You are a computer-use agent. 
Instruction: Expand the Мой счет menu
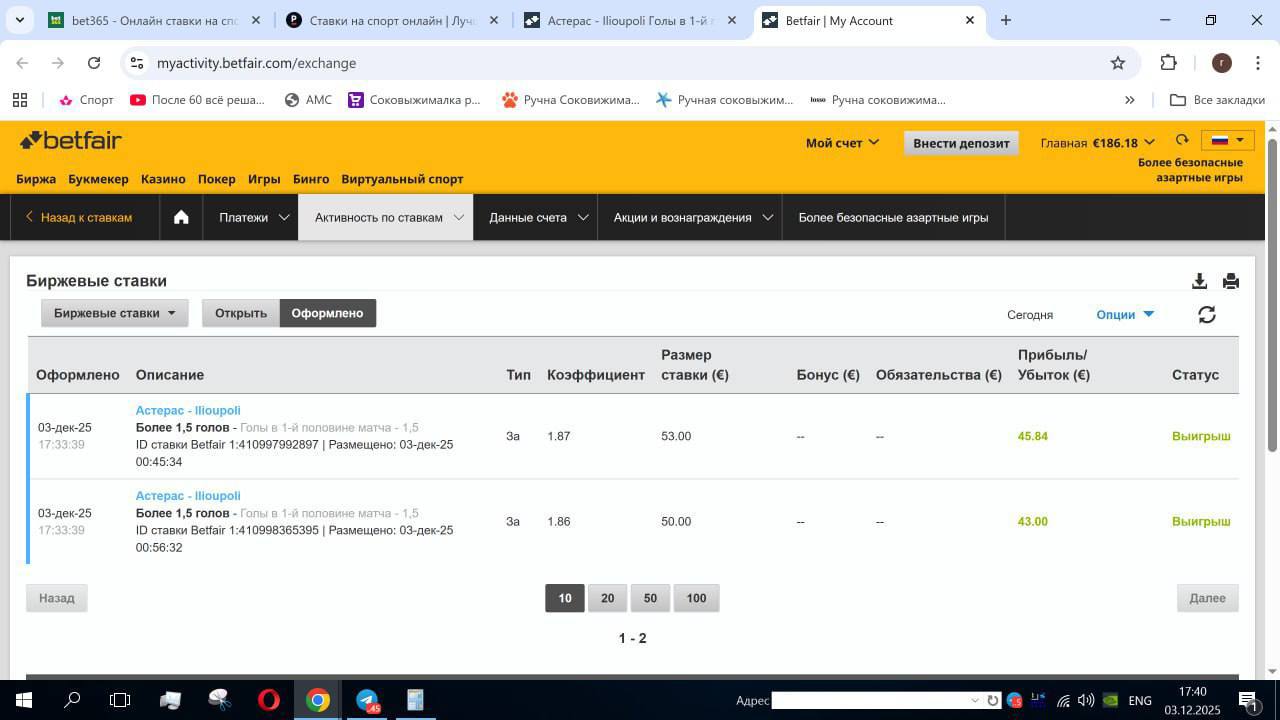(x=842, y=143)
